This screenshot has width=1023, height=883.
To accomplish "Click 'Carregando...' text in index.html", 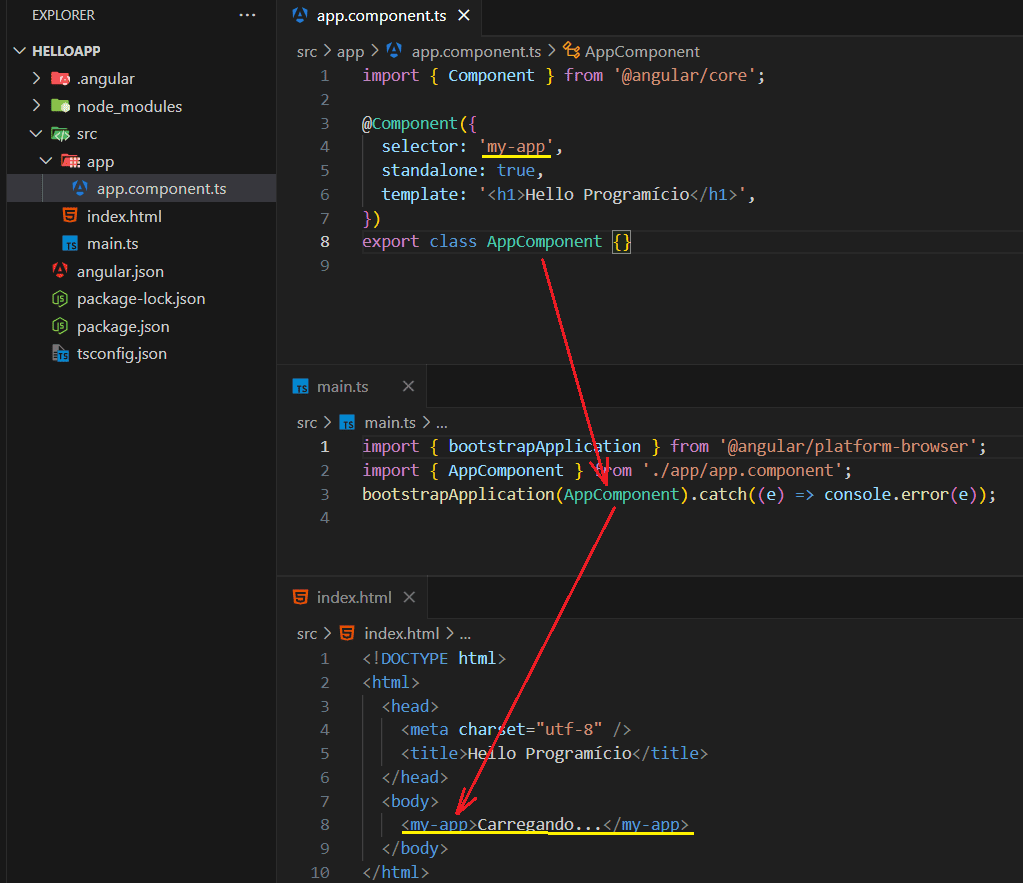I will pos(539,825).
